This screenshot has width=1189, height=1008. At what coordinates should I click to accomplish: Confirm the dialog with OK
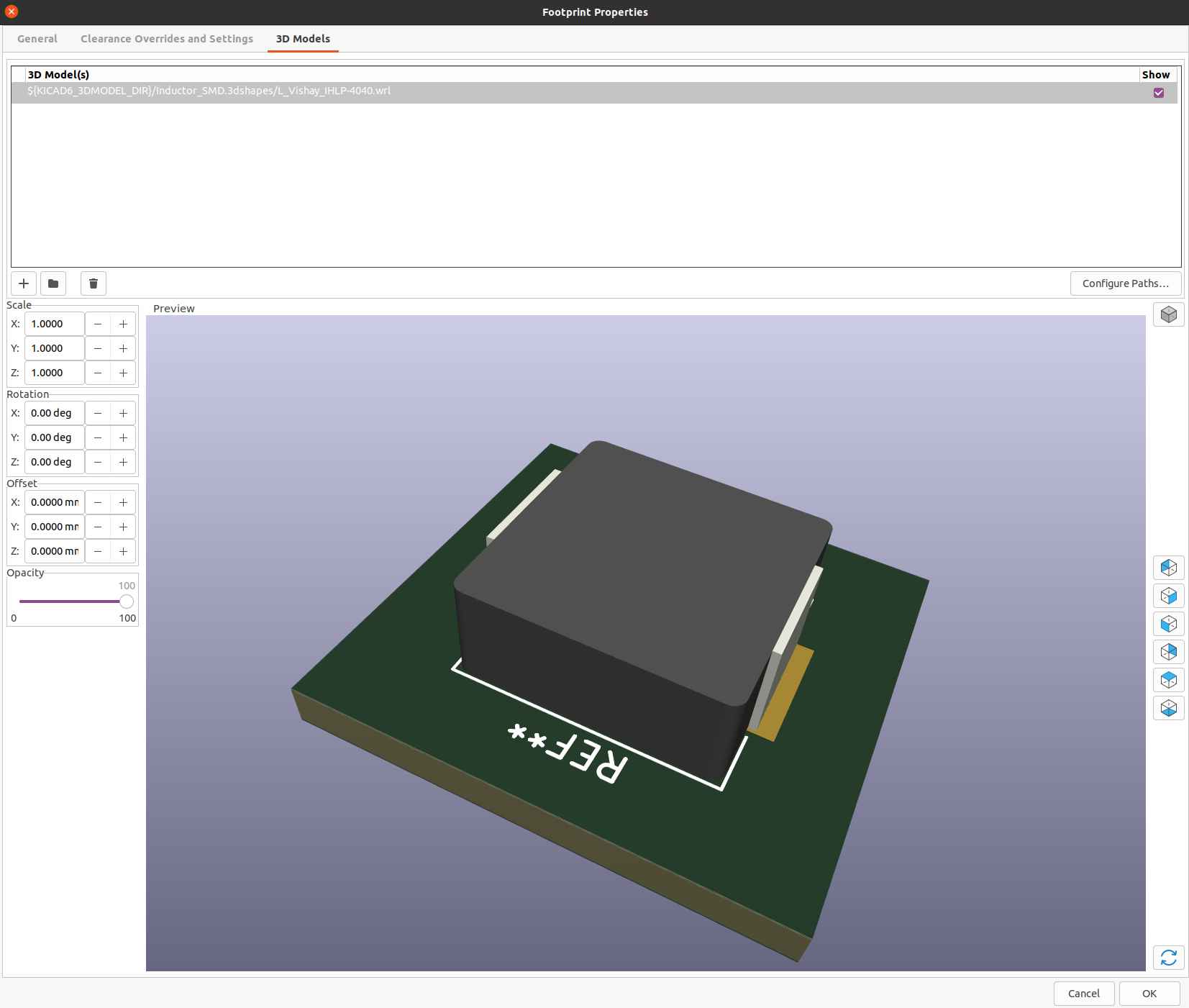(x=1149, y=994)
